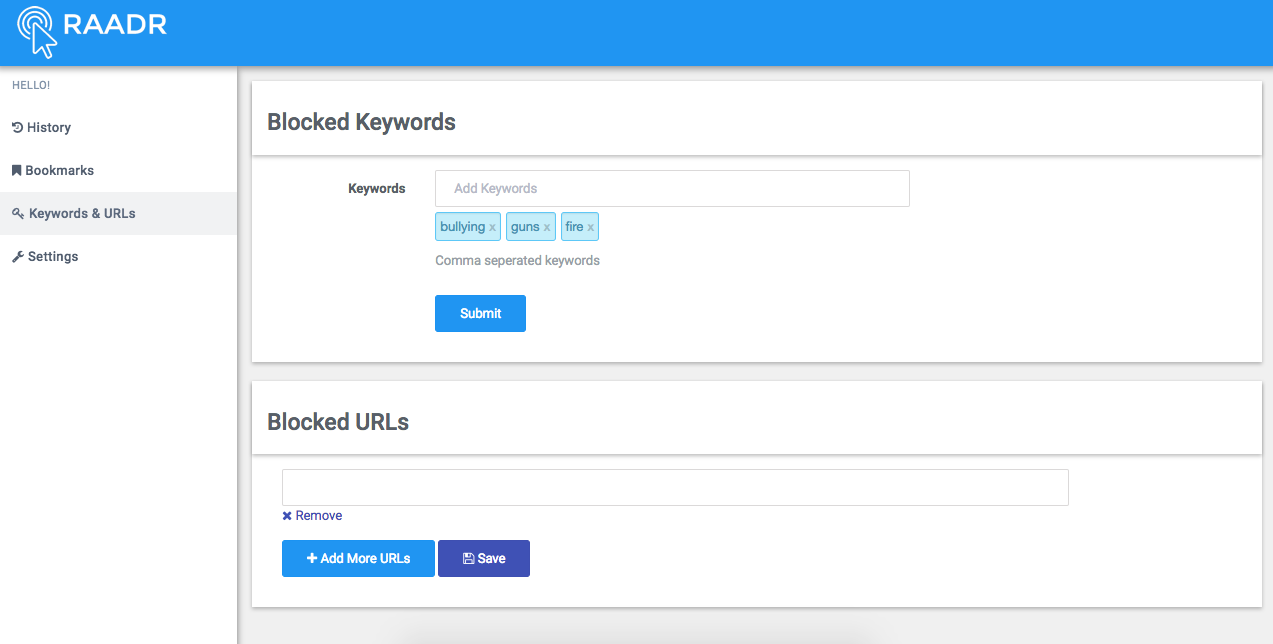Click the x icon beside Remove
The image size is (1273, 644).
coord(287,516)
